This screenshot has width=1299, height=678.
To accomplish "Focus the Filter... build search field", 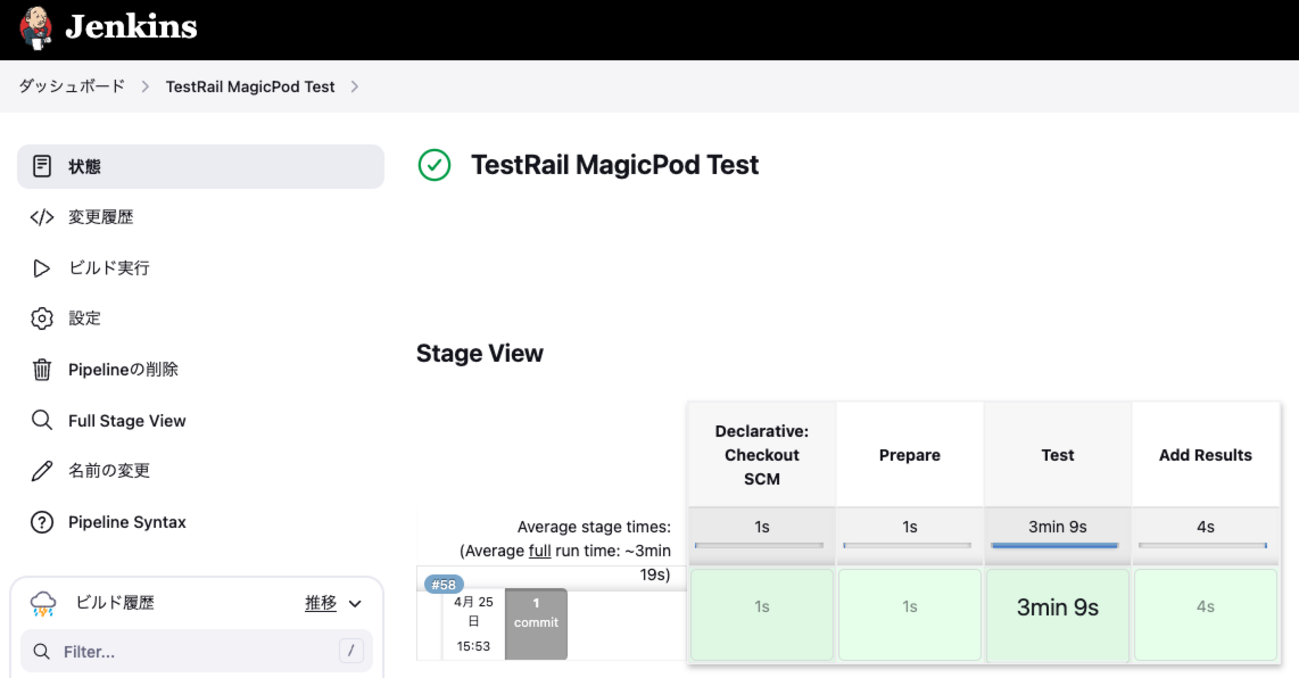I will point(197,651).
